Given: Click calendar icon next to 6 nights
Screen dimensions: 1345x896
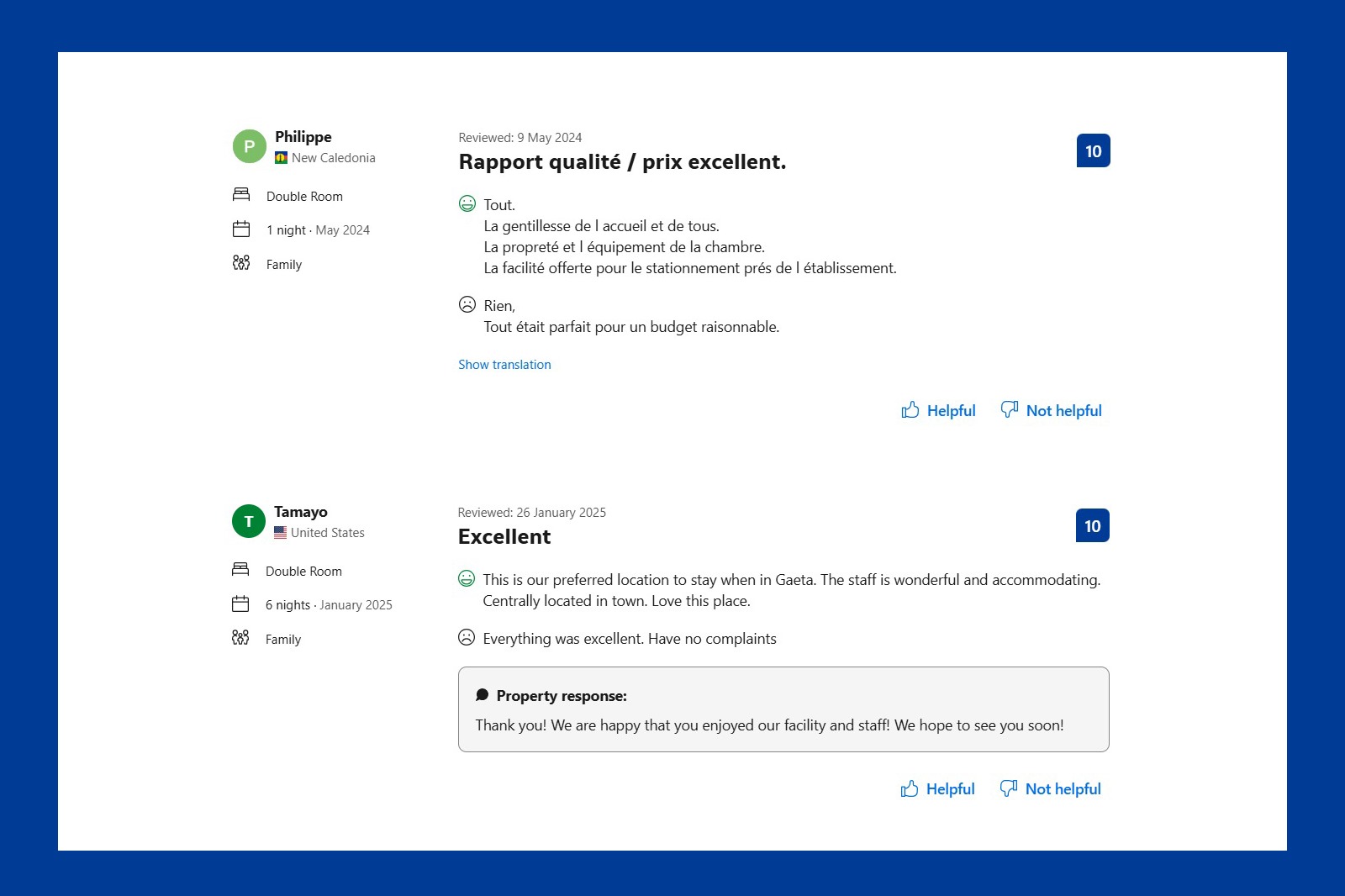Looking at the screenshot, I should pyautogui.click(x=240, y=603).
